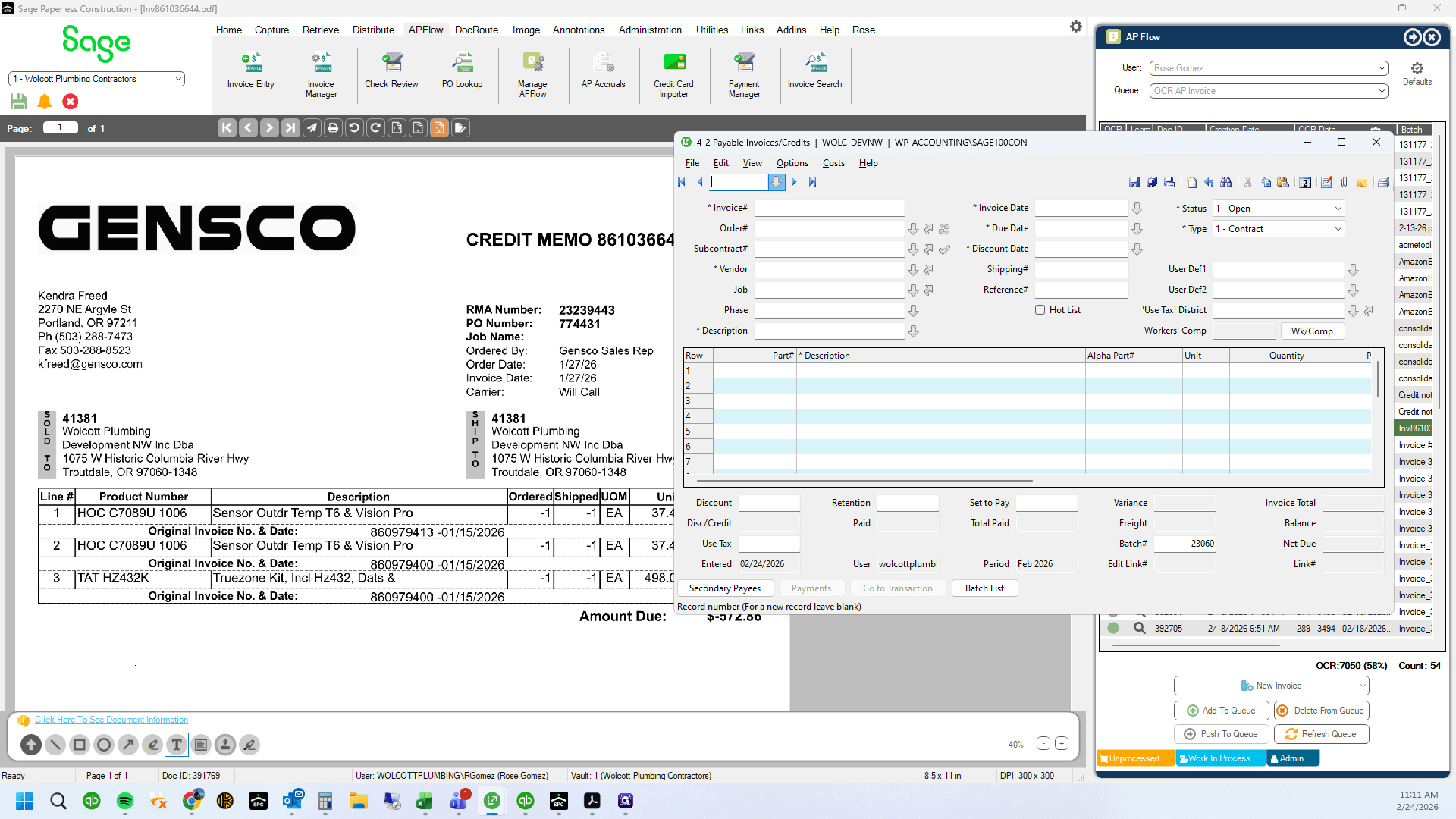
Task: Click Push To Queue button
Action: [x=1222, y=734]
